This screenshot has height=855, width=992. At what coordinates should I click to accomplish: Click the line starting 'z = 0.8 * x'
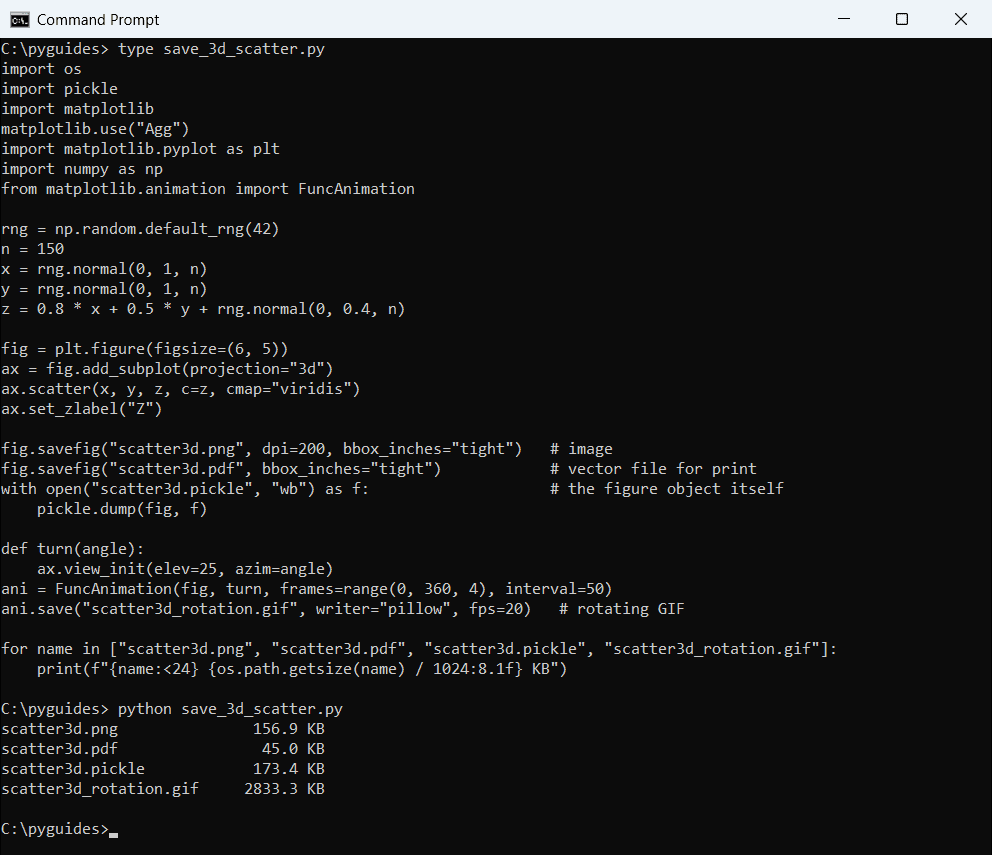point(203,309)
